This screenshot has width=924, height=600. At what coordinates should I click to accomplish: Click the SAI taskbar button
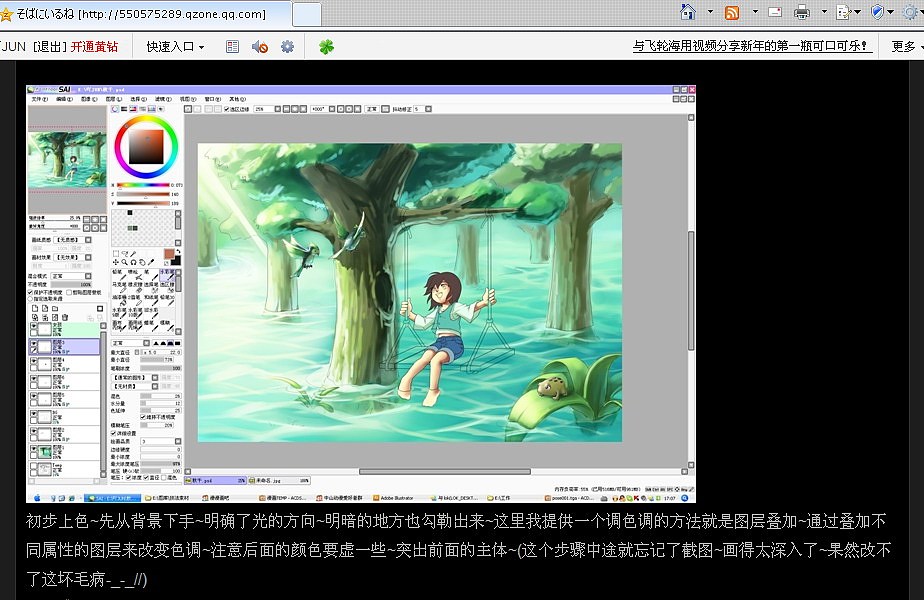point(112,498)
